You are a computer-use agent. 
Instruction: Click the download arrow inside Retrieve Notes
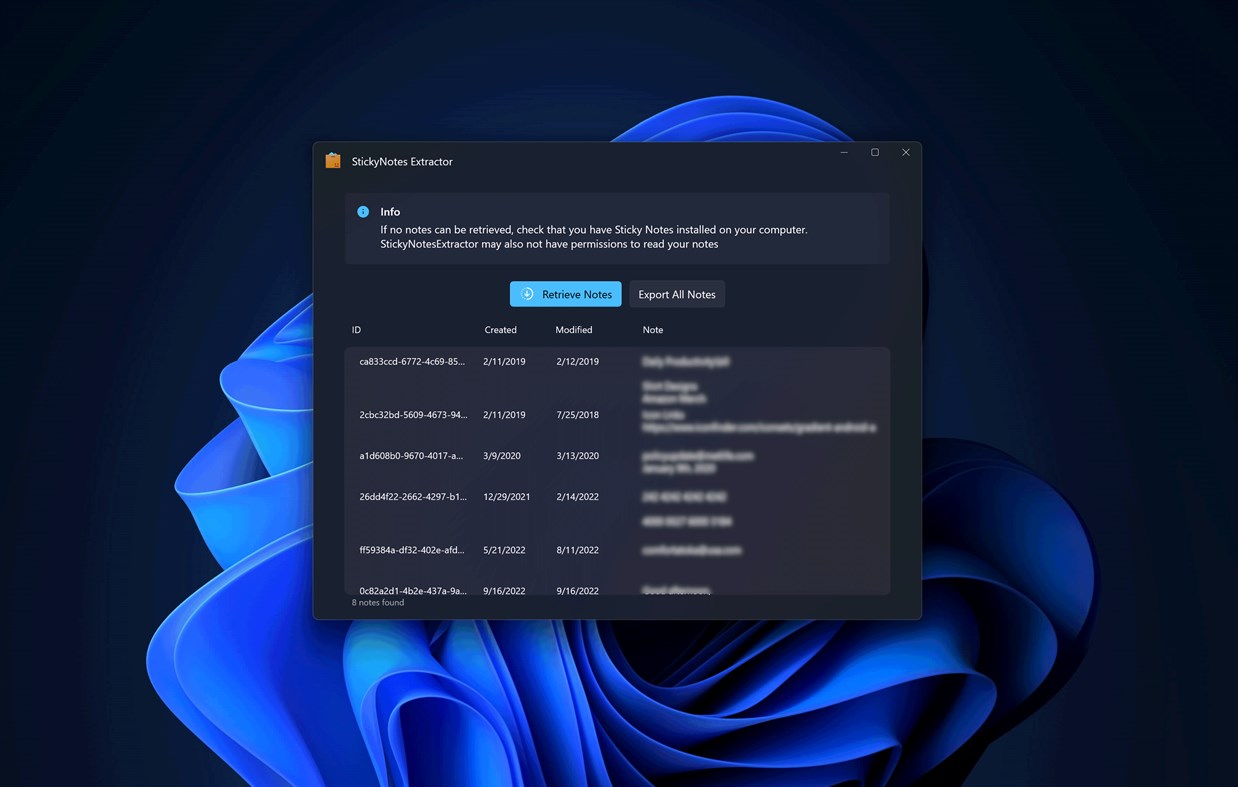[x=525, y=294]
